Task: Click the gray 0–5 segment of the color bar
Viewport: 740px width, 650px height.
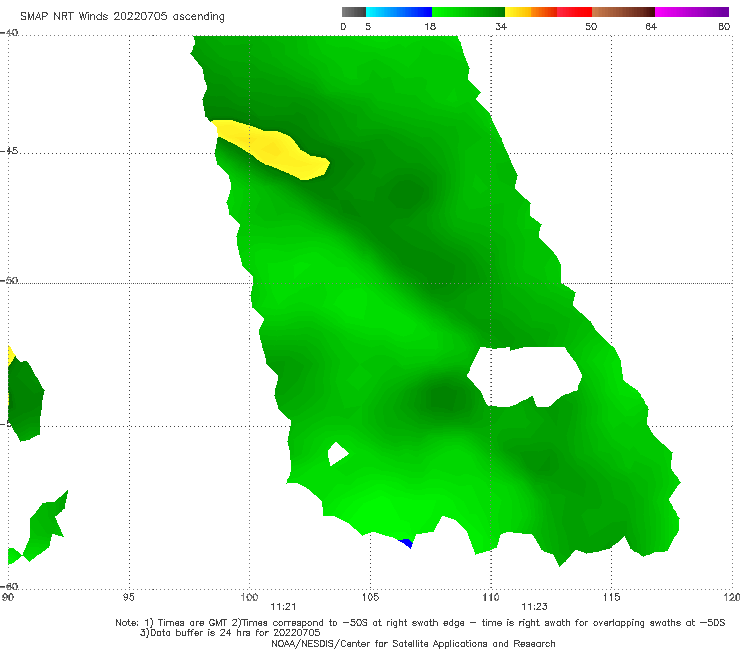Action: [353, 12]
